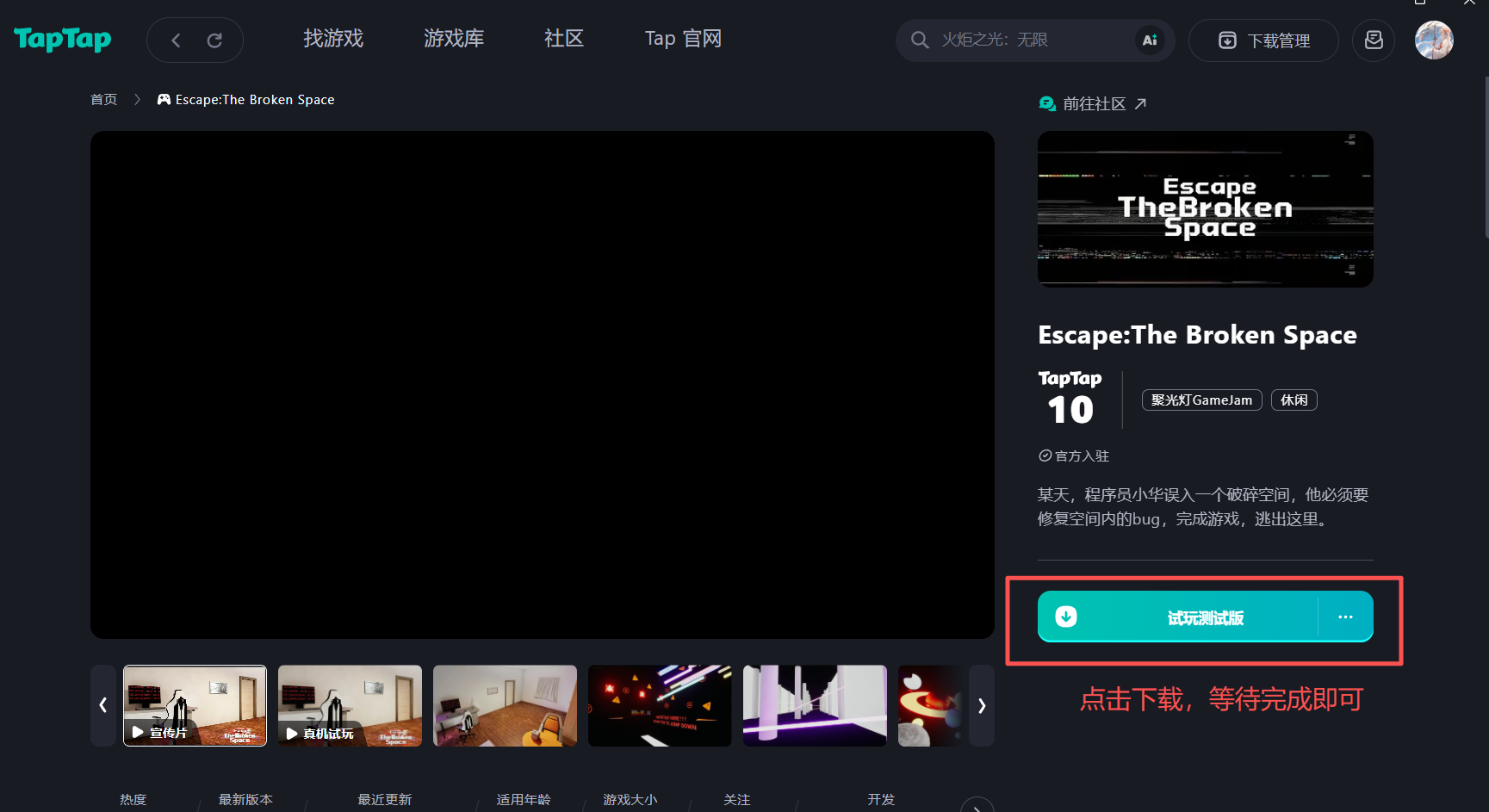Click the 最近更新 stat label
The image size is (1489, 812).
point(385,800)
